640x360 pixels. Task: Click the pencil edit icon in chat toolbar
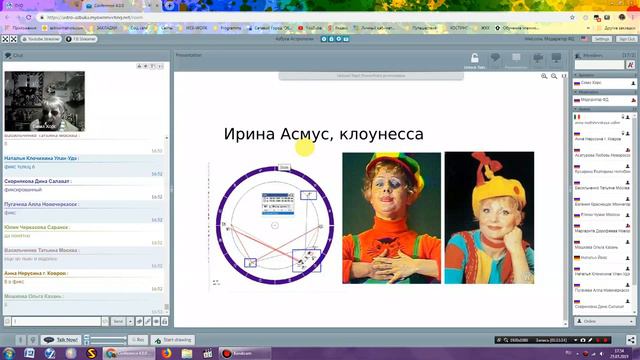[148, 322]
